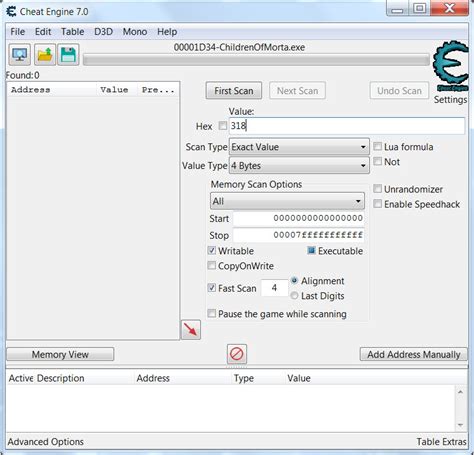
Task: Open the Table menu
Action: (72, 32)
